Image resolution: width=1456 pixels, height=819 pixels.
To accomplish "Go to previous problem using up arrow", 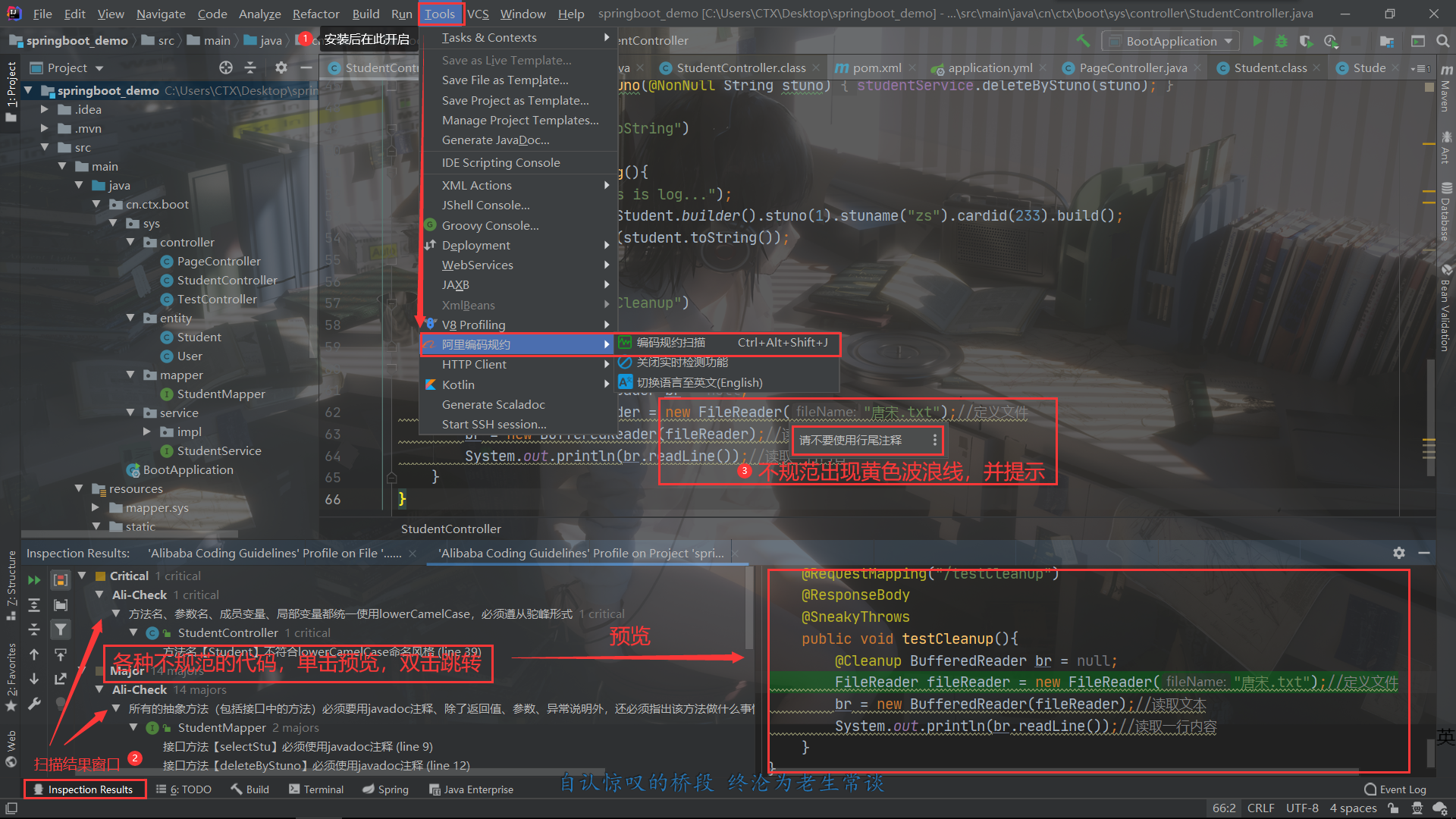I will pyautogui.click(x=34, y=654).
